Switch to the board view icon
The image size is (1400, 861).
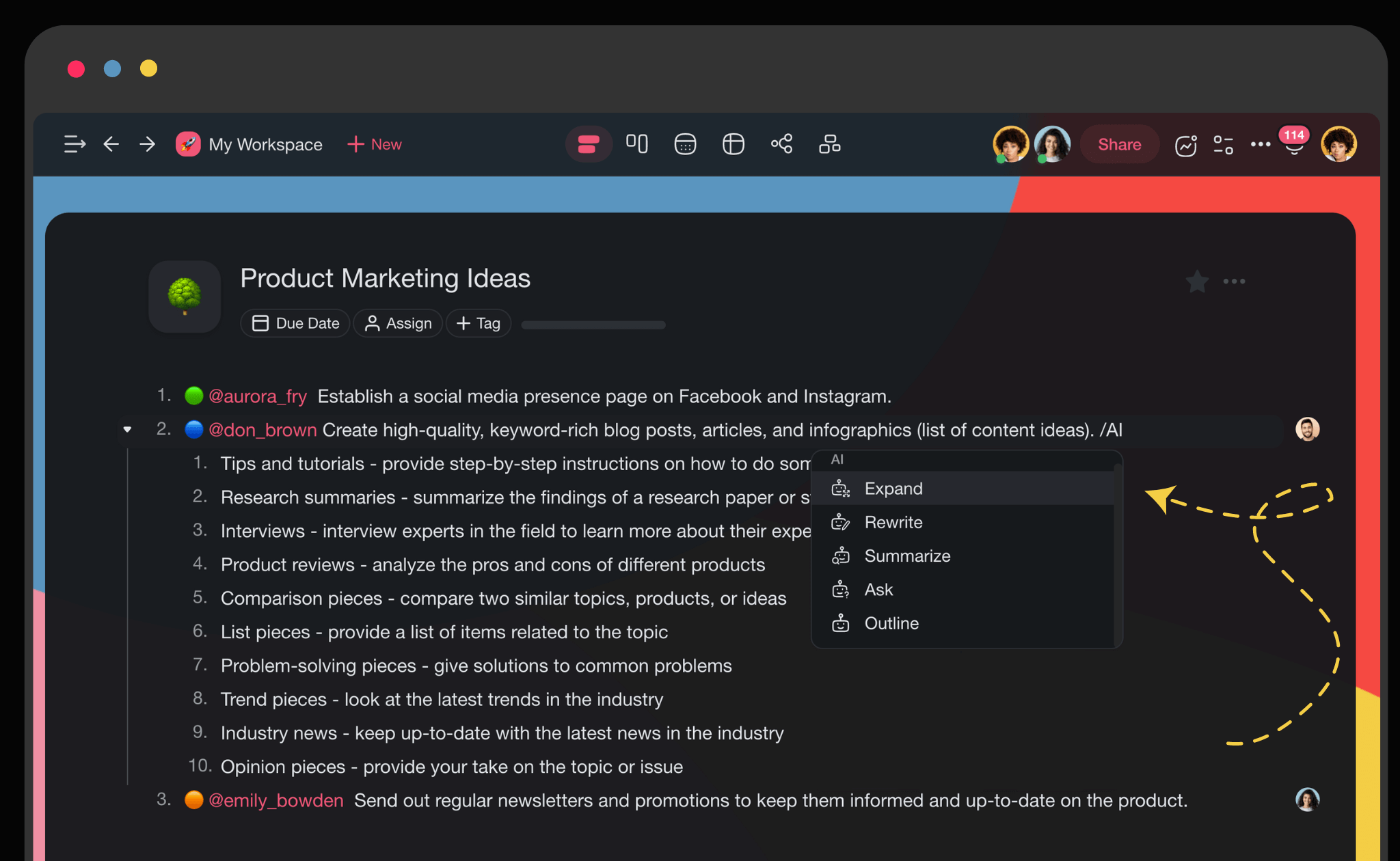[x=637, y=143]
